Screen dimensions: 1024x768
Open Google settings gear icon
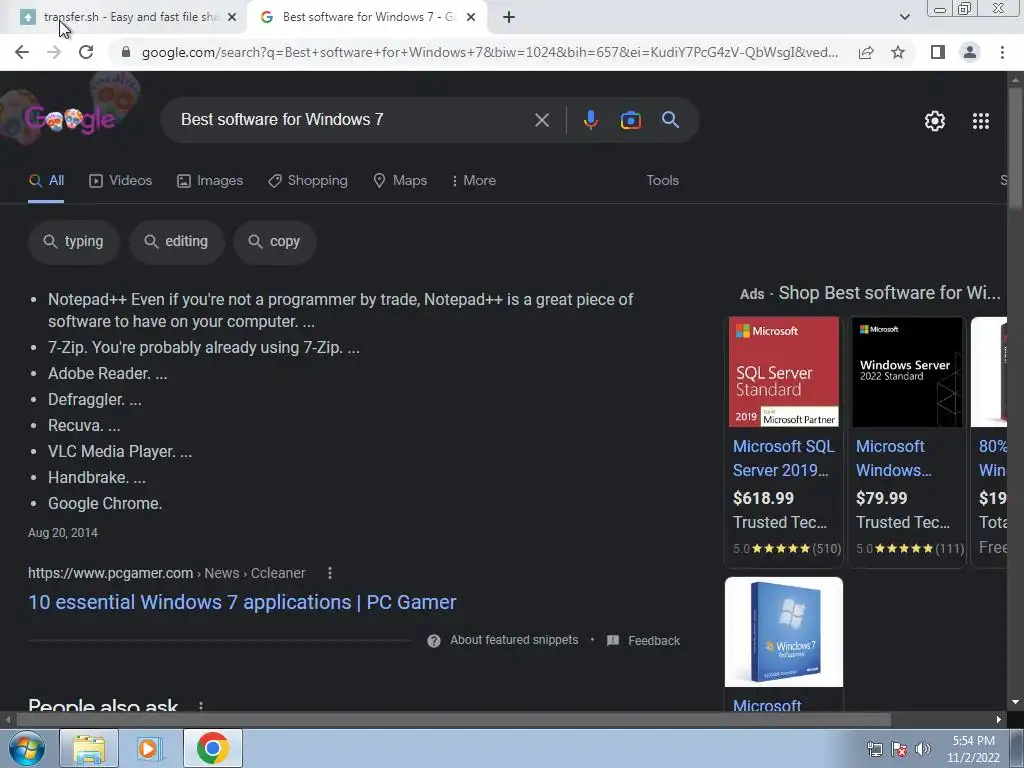(935, 121)
